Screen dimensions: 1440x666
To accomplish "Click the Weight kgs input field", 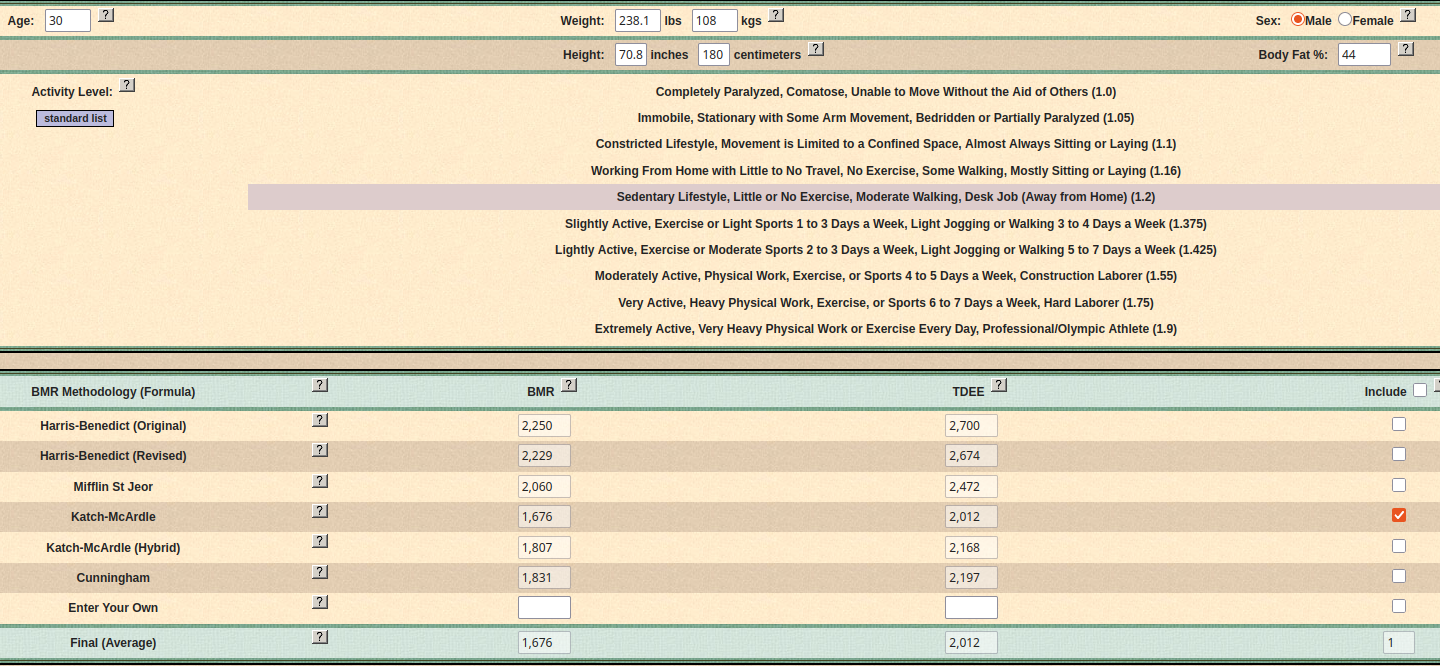I will [x=715, y=20].
